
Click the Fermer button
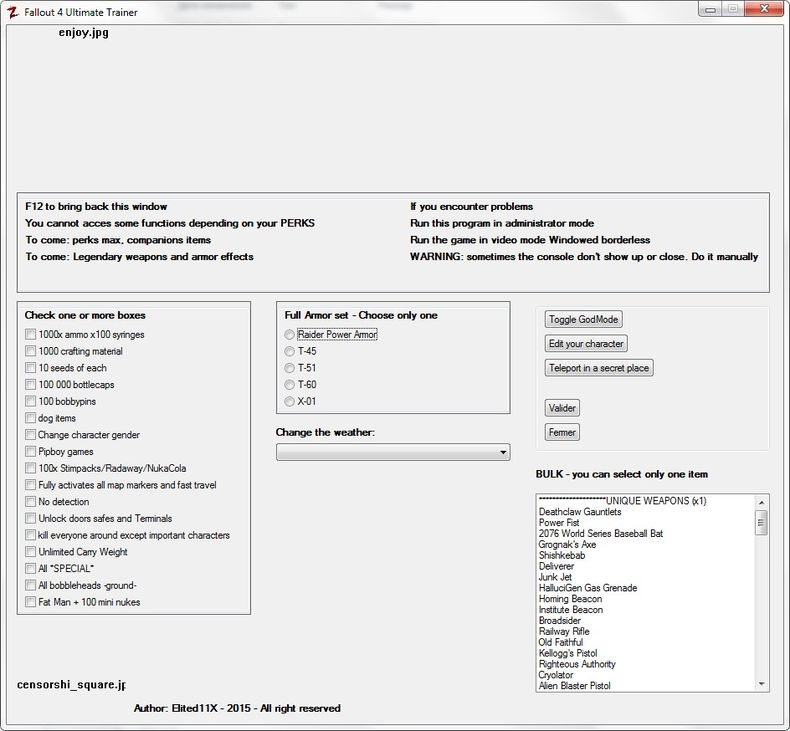562,432
